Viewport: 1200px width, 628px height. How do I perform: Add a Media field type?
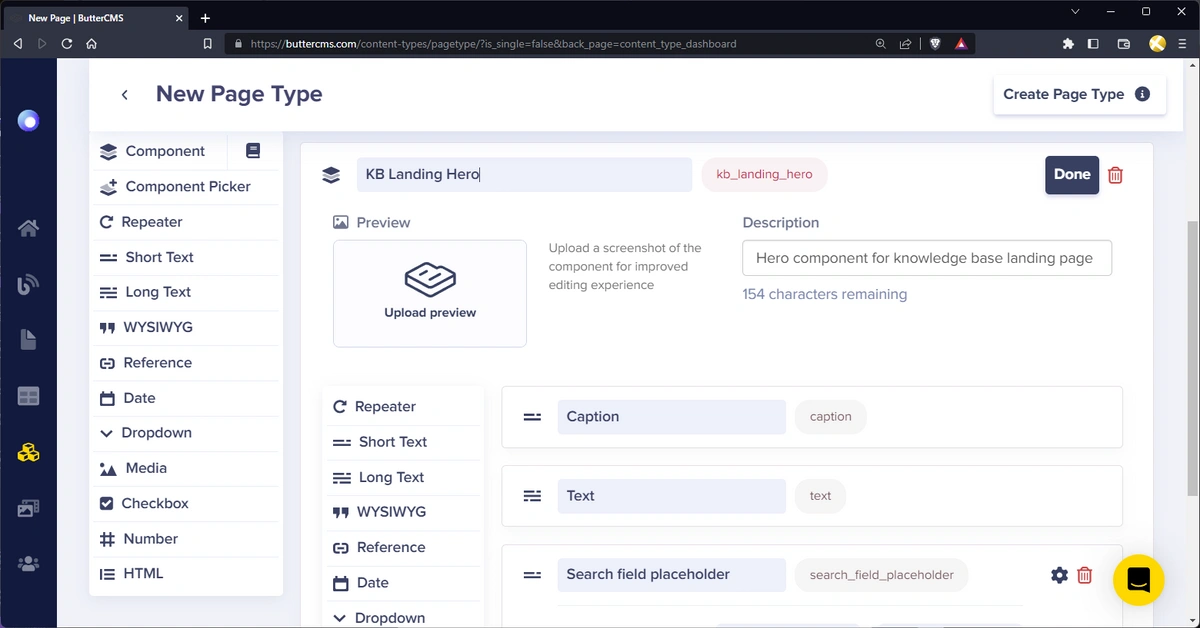click(185, 468)
